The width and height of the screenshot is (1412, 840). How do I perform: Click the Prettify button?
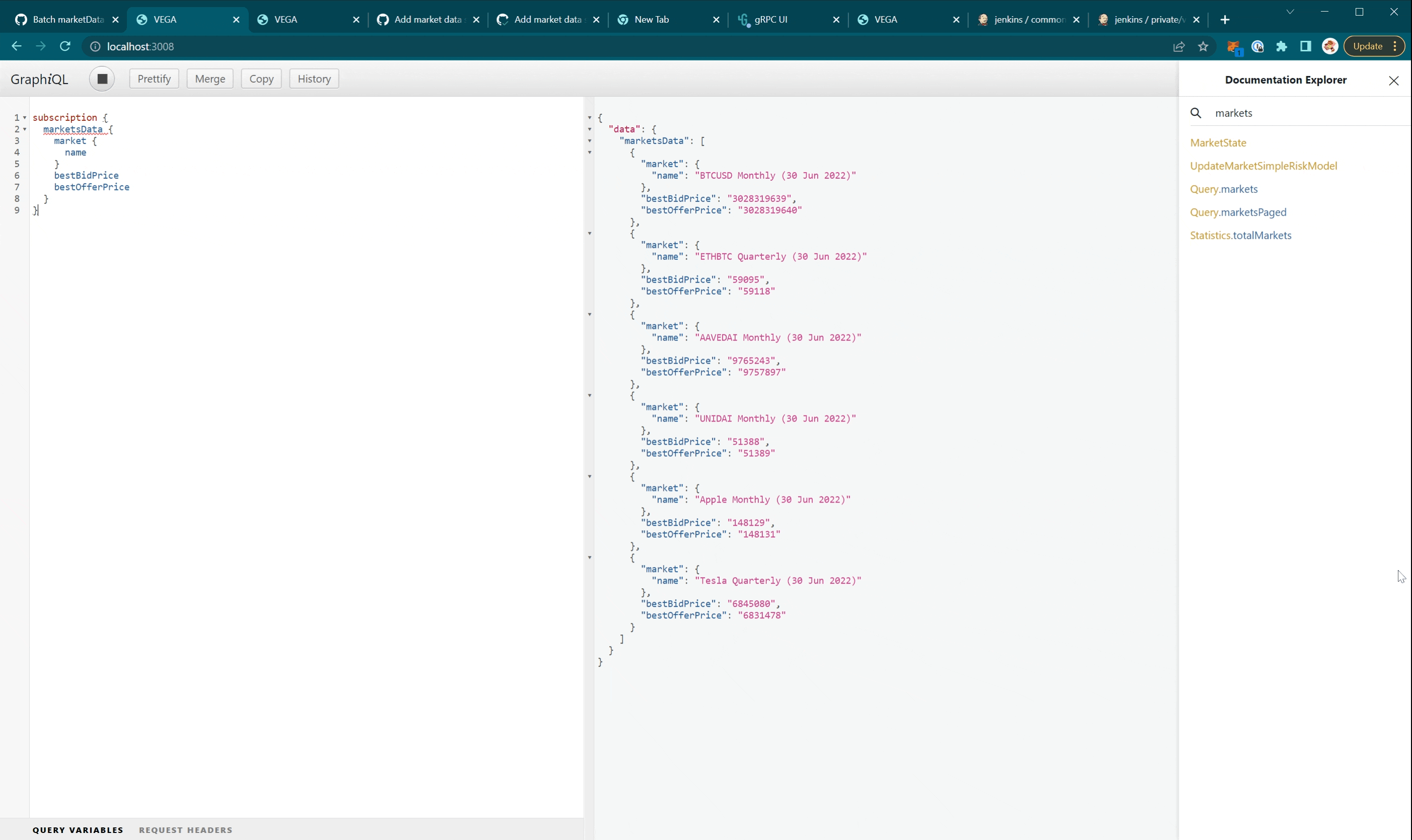pos(154,79)
